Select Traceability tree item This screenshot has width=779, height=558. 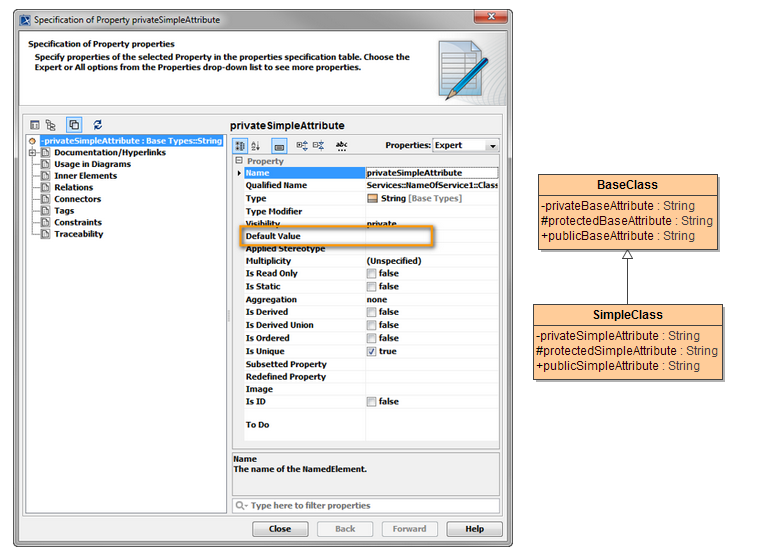(x=78, y=234)
